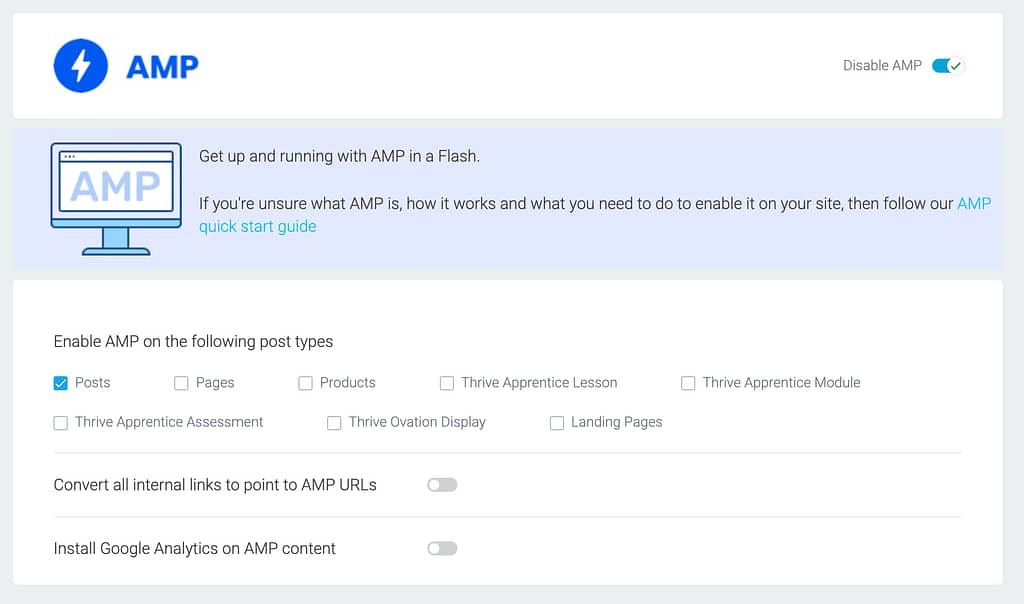This screenshot has height=604, width=1024.
Task: Tick the Thrive Apprentice Assessment checkbox
Action: 61,423
